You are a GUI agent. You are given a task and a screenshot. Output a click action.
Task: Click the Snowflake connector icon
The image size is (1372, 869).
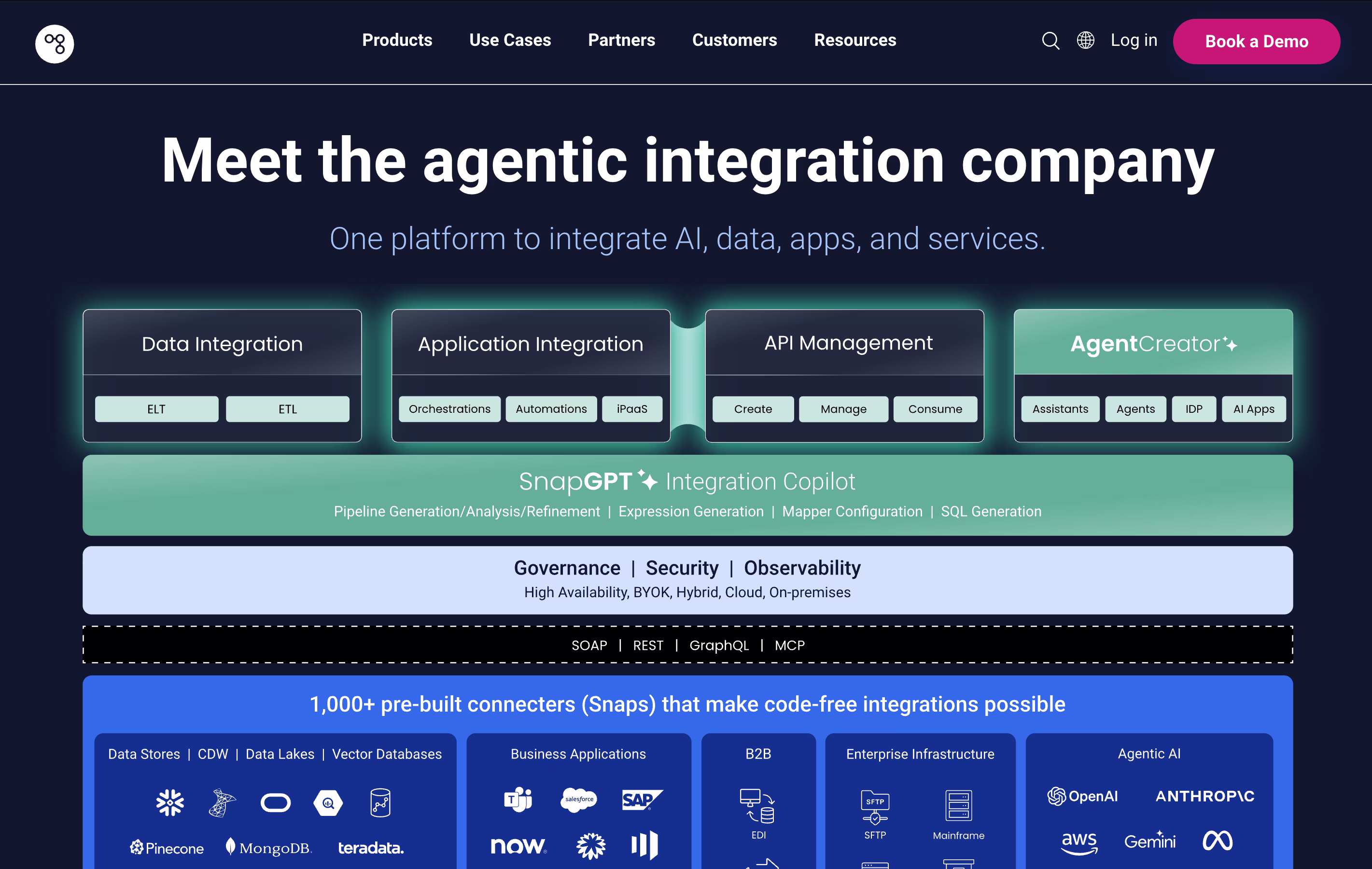coord(170,802)
